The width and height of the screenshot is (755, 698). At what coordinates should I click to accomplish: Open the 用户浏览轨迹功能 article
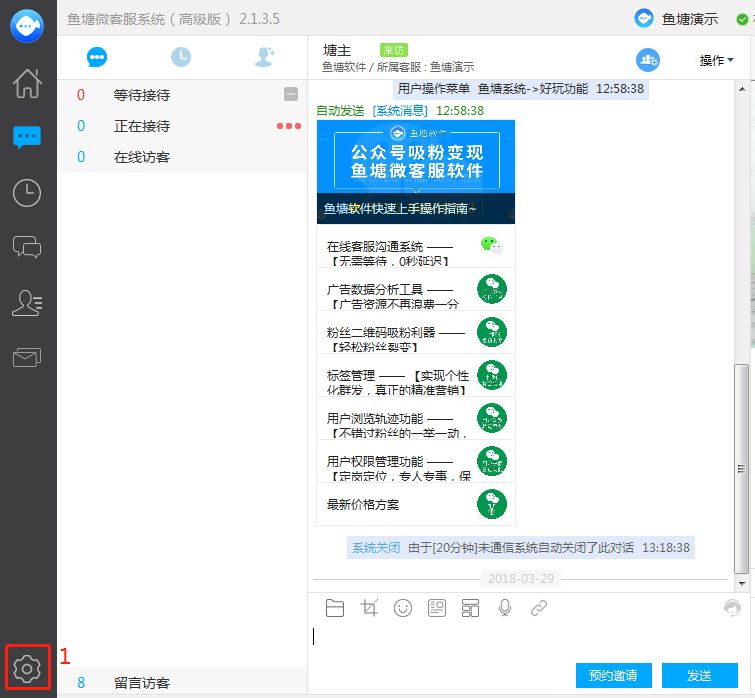416,418
